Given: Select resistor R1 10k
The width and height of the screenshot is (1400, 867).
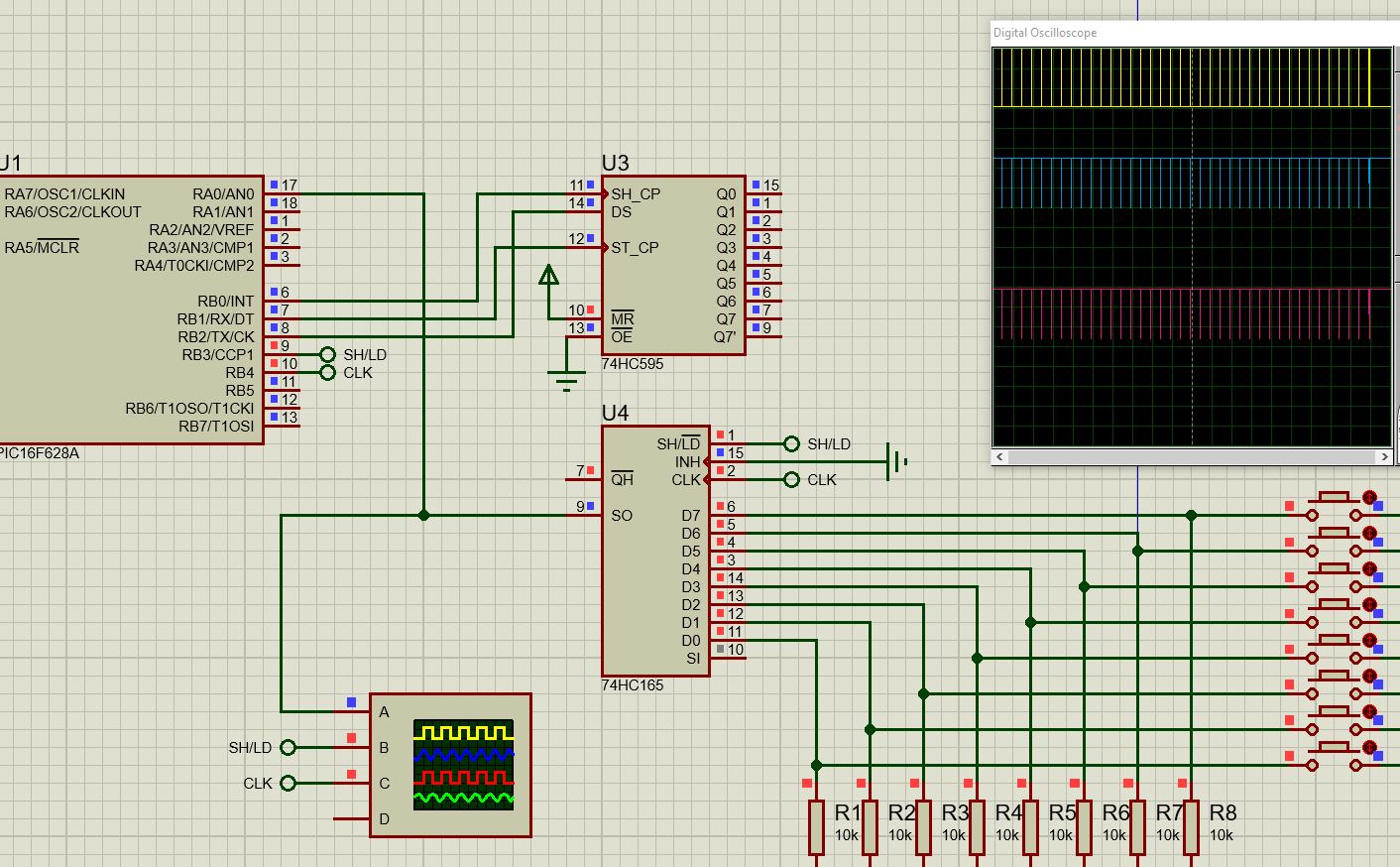Looking at the screenshot, I should point(816,827).
